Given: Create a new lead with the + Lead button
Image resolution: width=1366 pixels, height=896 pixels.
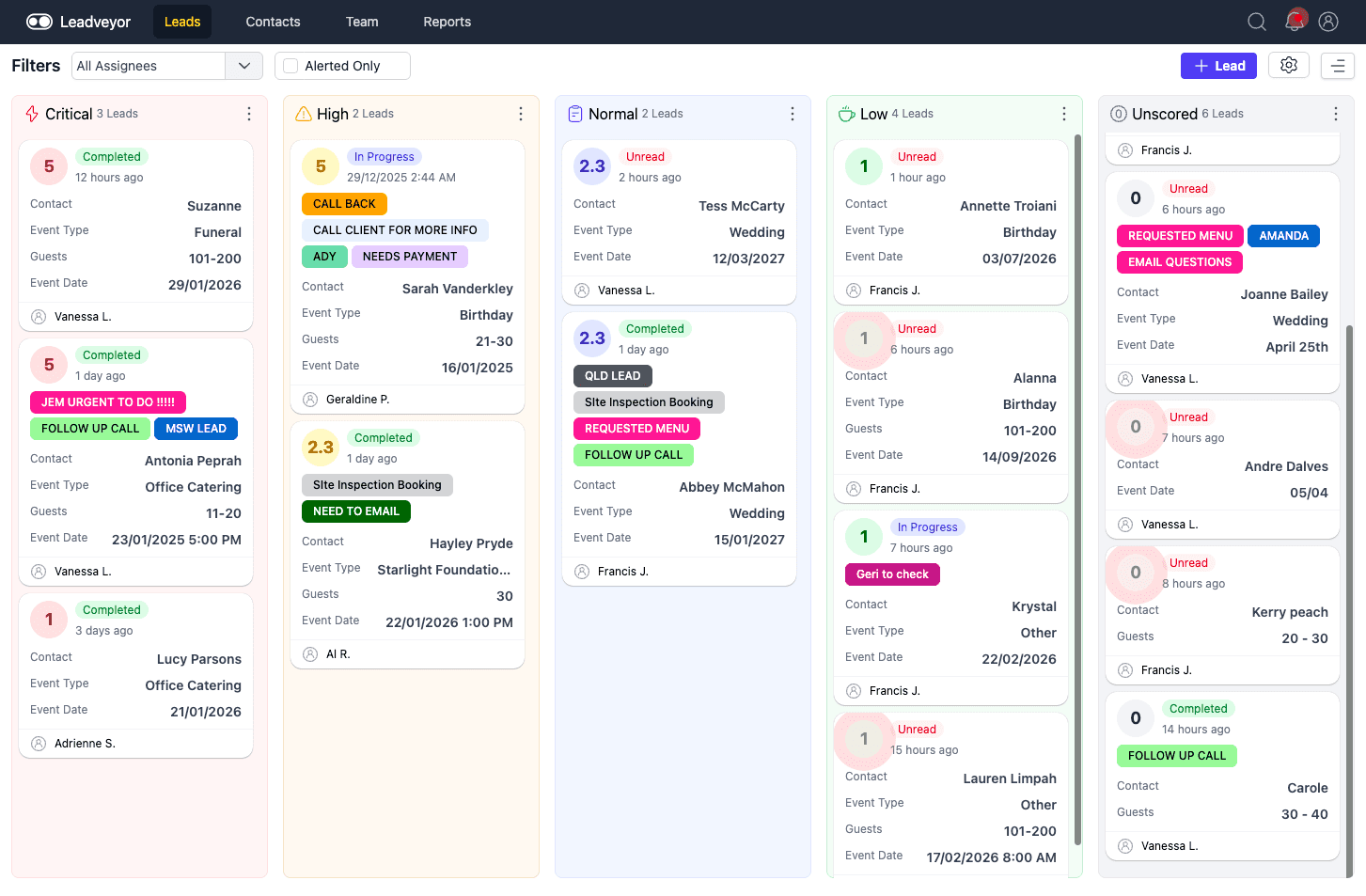Looking at the screenshot, I should 1218,66.
